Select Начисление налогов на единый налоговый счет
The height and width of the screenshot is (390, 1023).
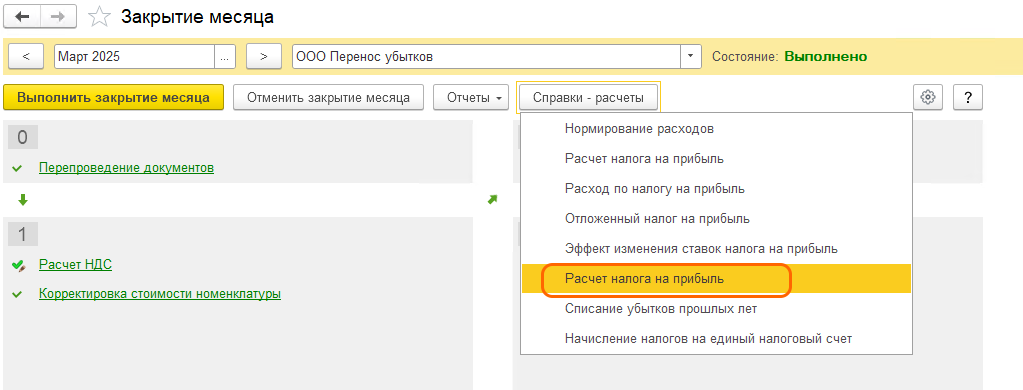pos(716,338)
